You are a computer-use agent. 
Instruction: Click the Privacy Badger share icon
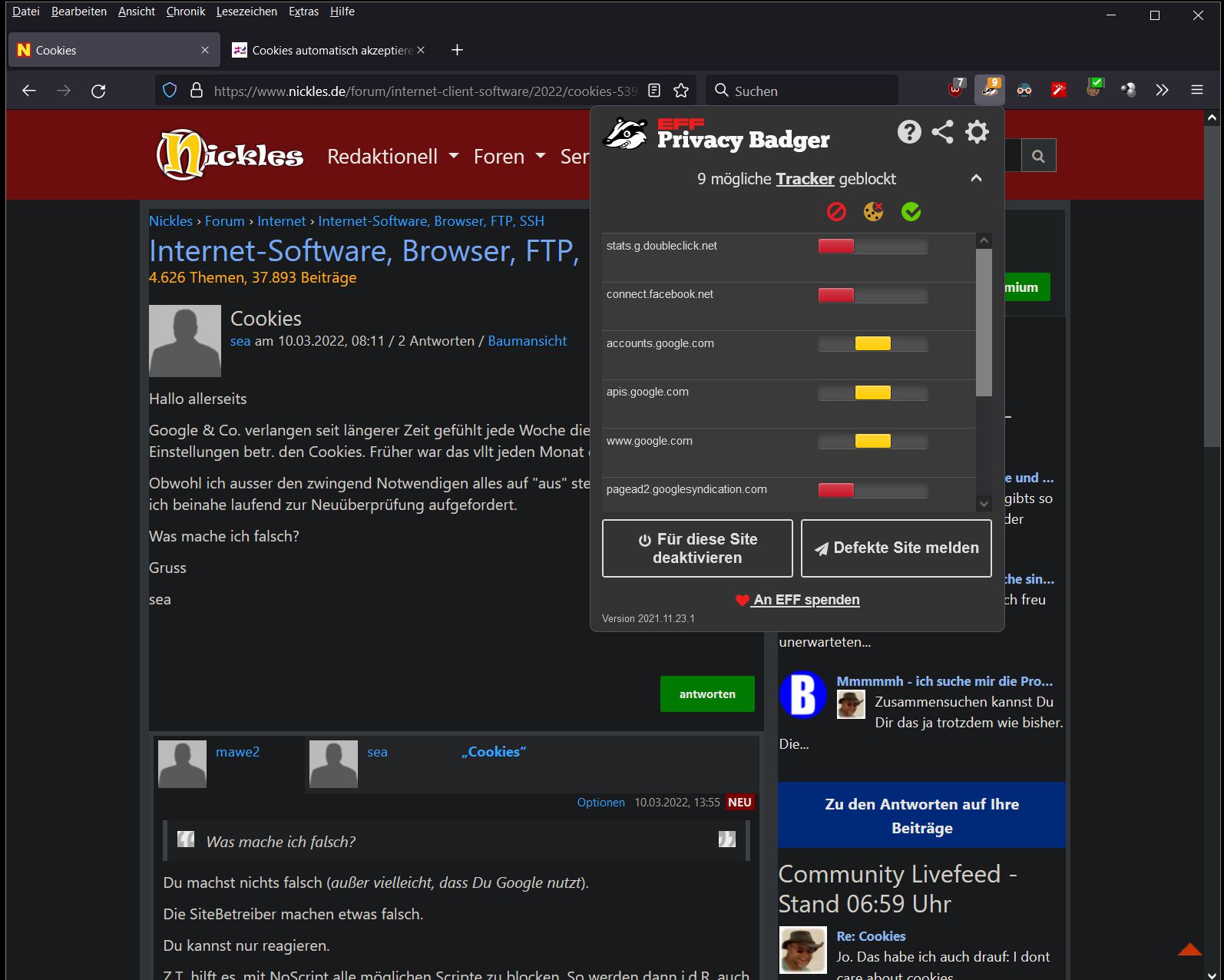(943, 132)
